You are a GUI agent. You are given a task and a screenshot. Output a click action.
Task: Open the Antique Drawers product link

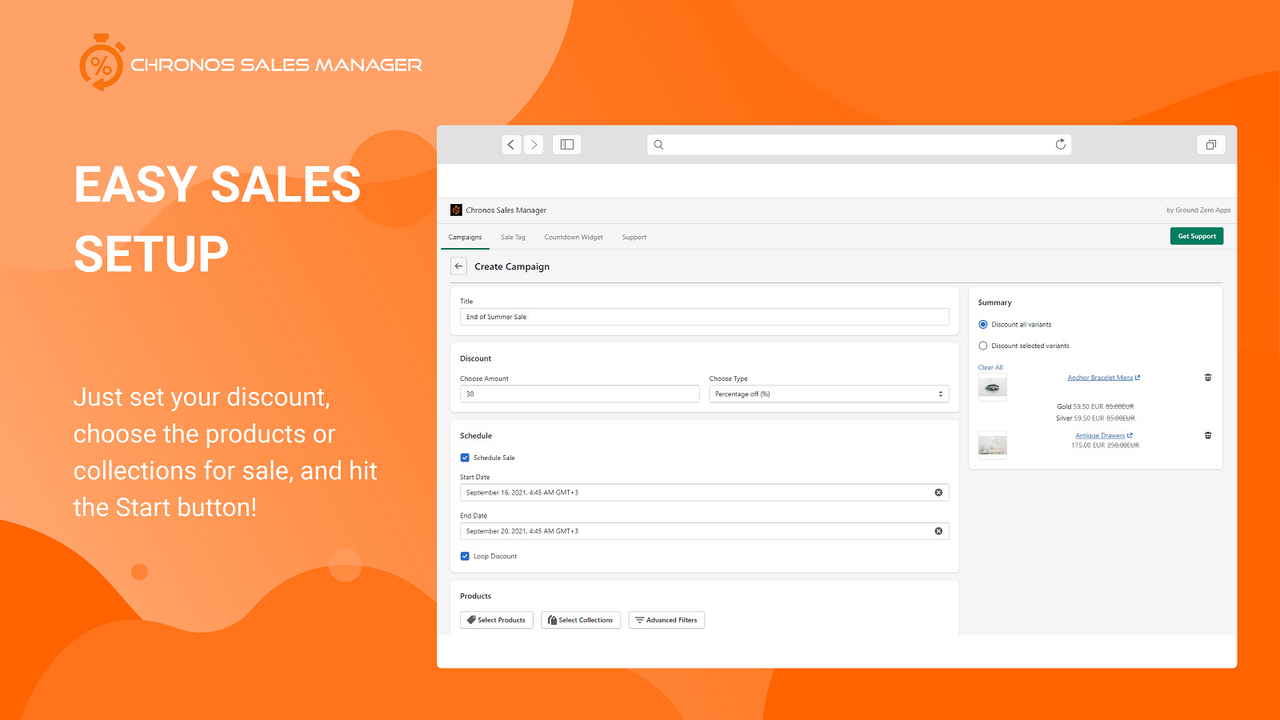pos(1104,436)
